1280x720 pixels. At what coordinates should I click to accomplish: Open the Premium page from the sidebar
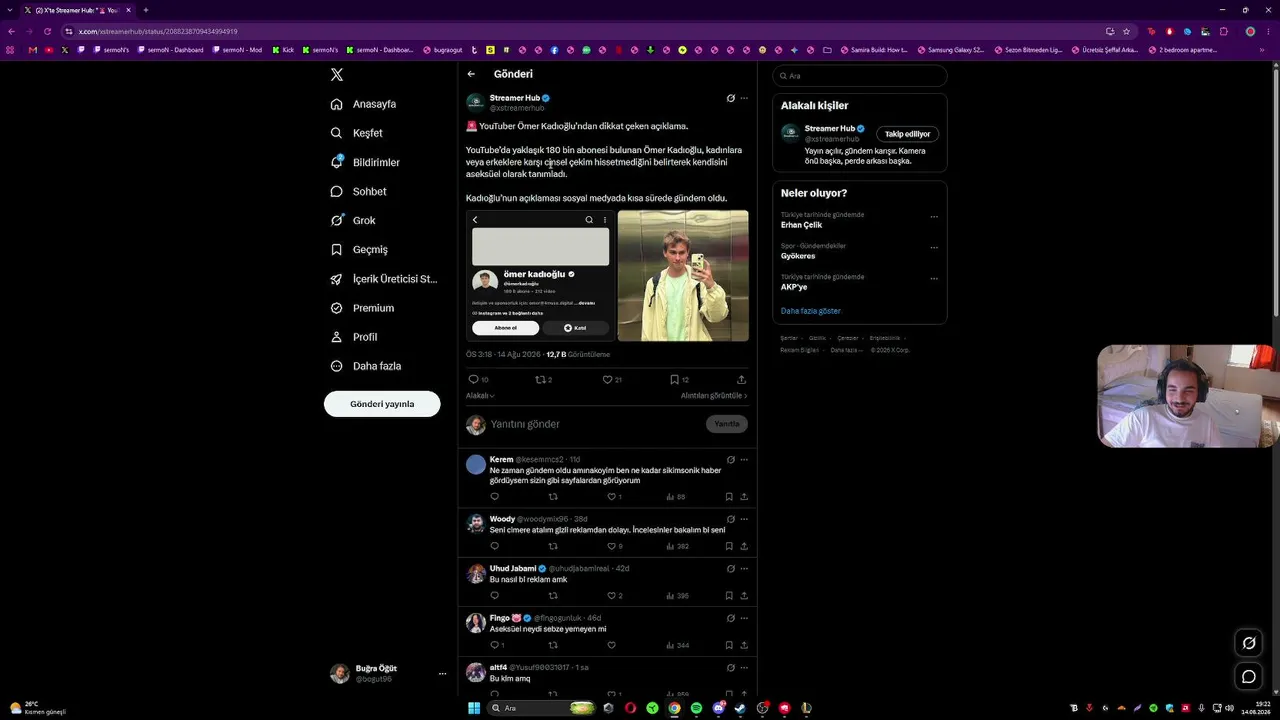click(x=361, y=308)
